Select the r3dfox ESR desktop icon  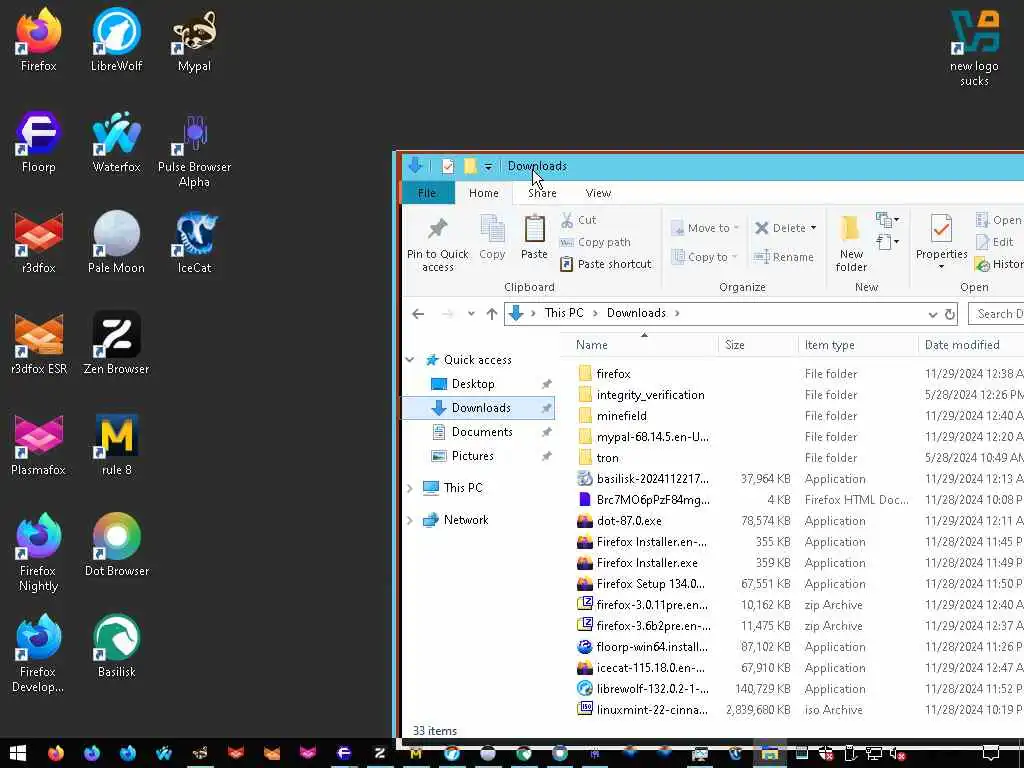click(39, 344)
